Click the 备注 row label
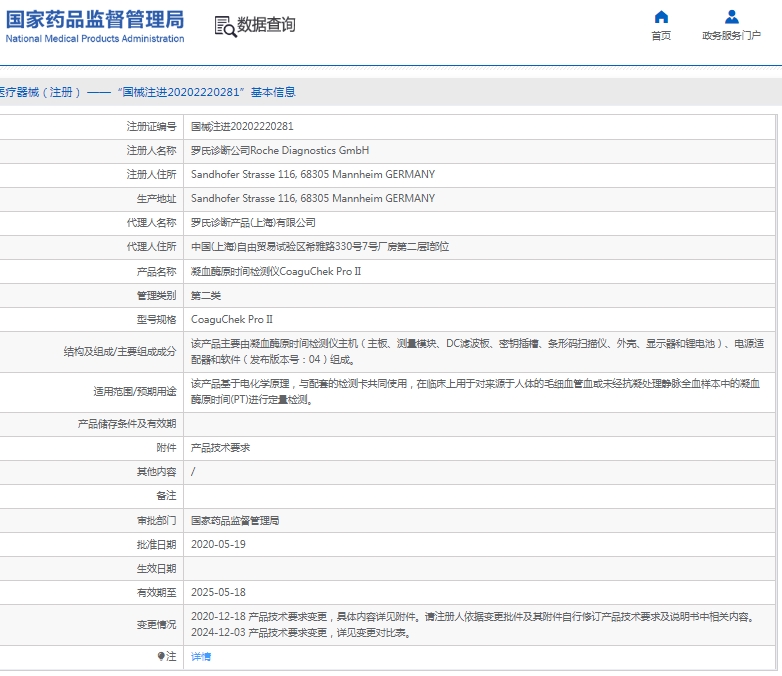Viewport: 782px width, 676px height. [x=166, y=495]
